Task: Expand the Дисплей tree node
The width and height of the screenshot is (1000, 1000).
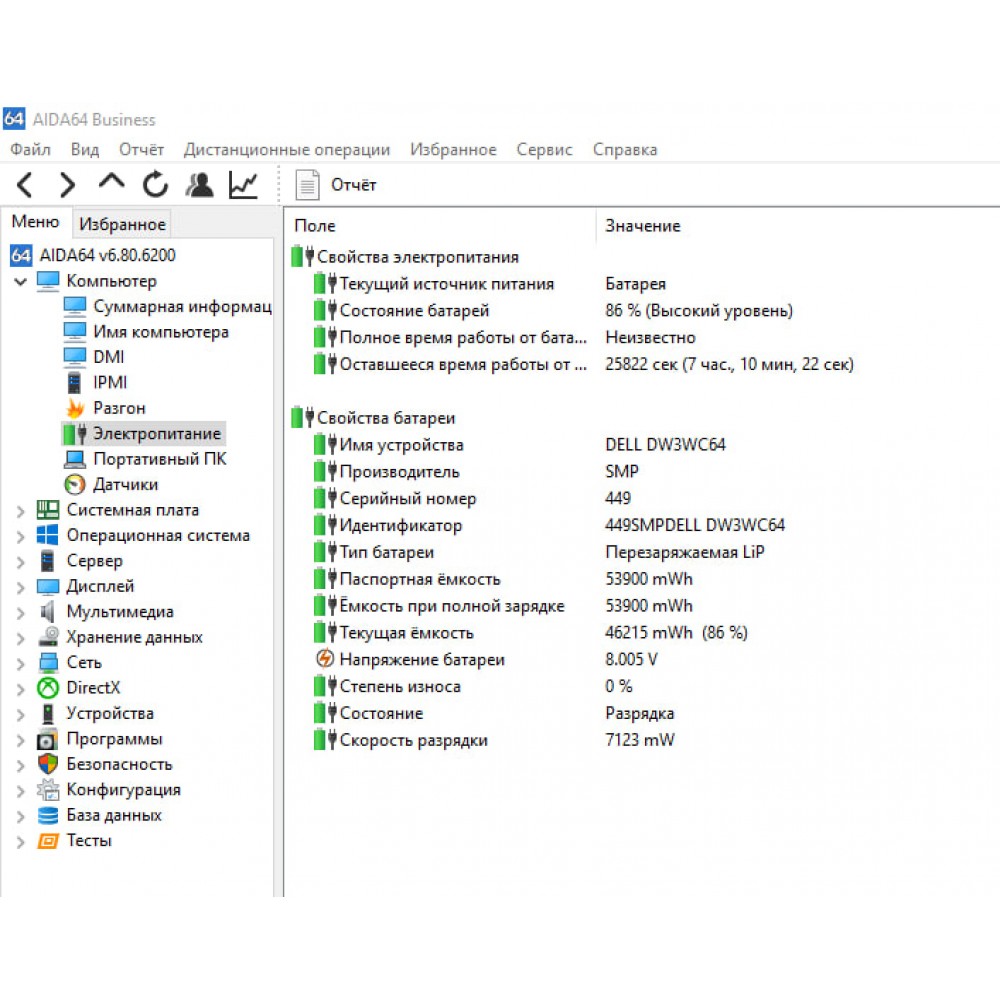Action: (21, 587)
